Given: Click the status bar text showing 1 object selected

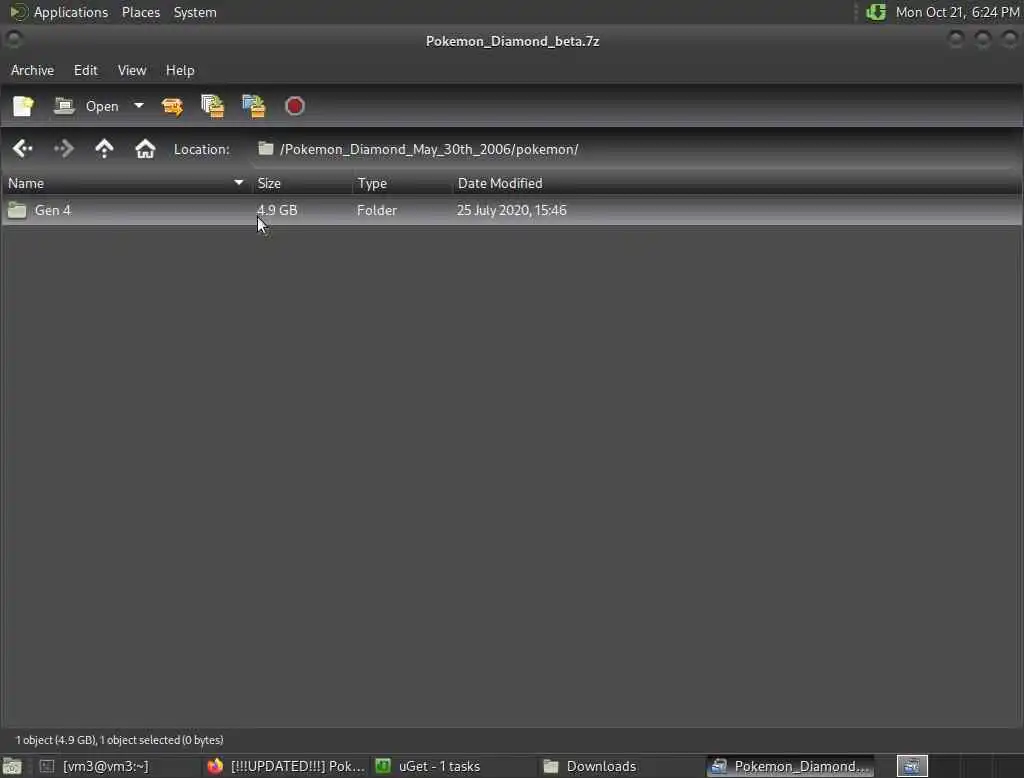Looking at the screenshot, I should (120, 740).
